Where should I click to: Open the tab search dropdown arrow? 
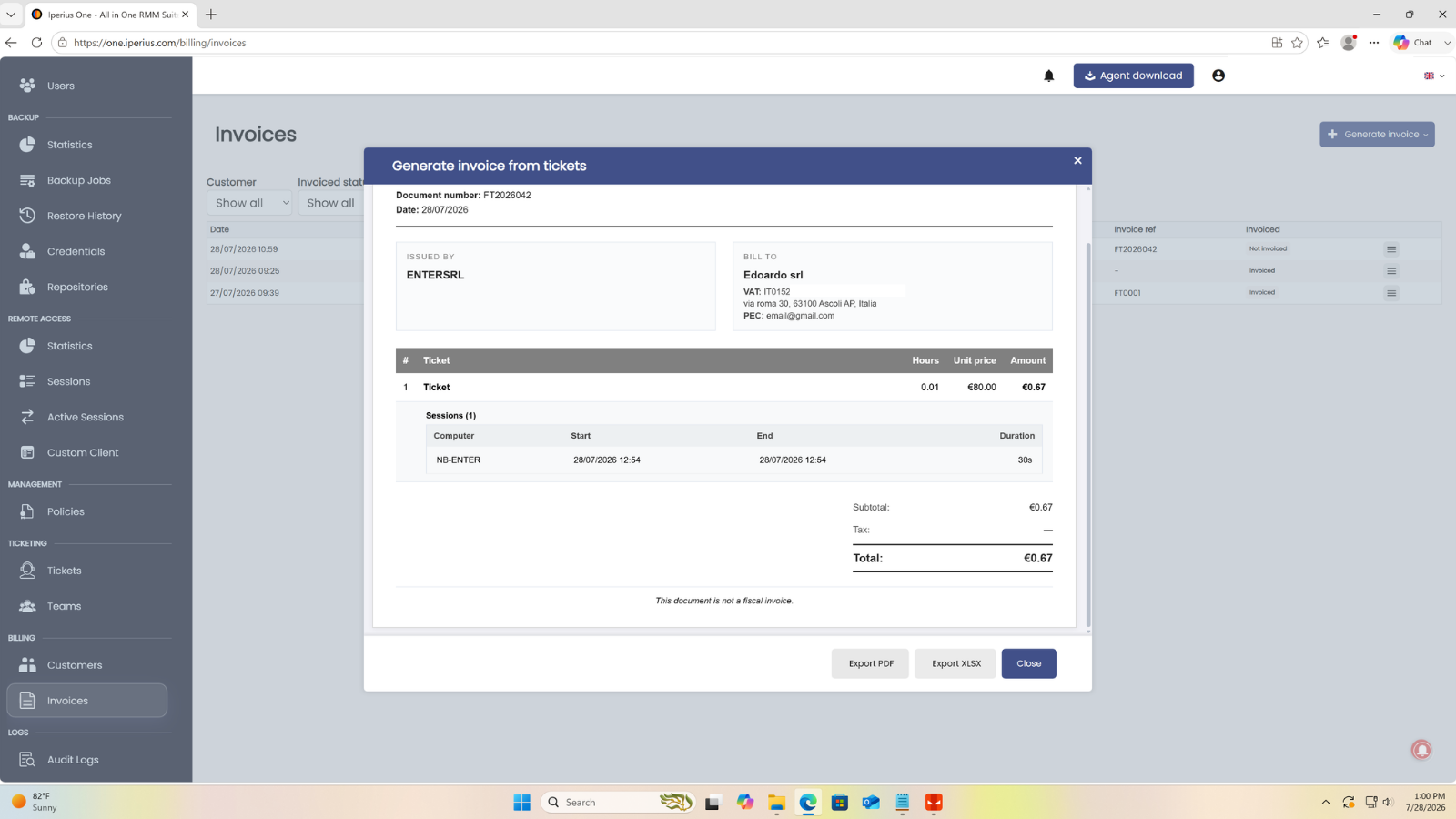[x=11, y=15]
